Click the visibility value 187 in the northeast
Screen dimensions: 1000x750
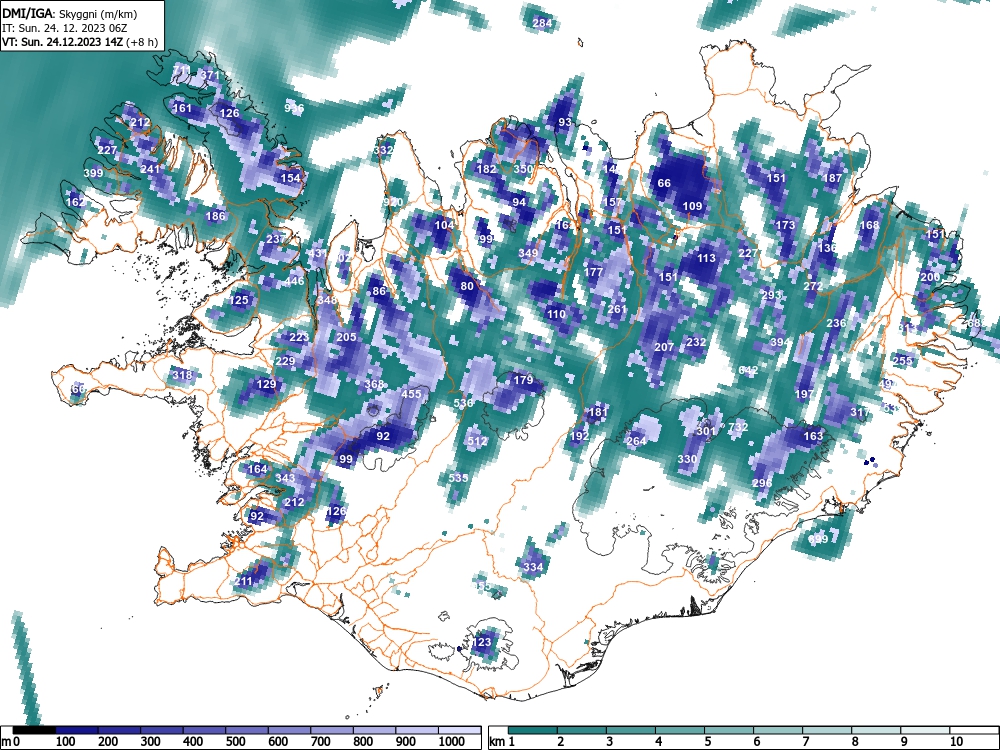pyautogui.click(x=832, y=178)
